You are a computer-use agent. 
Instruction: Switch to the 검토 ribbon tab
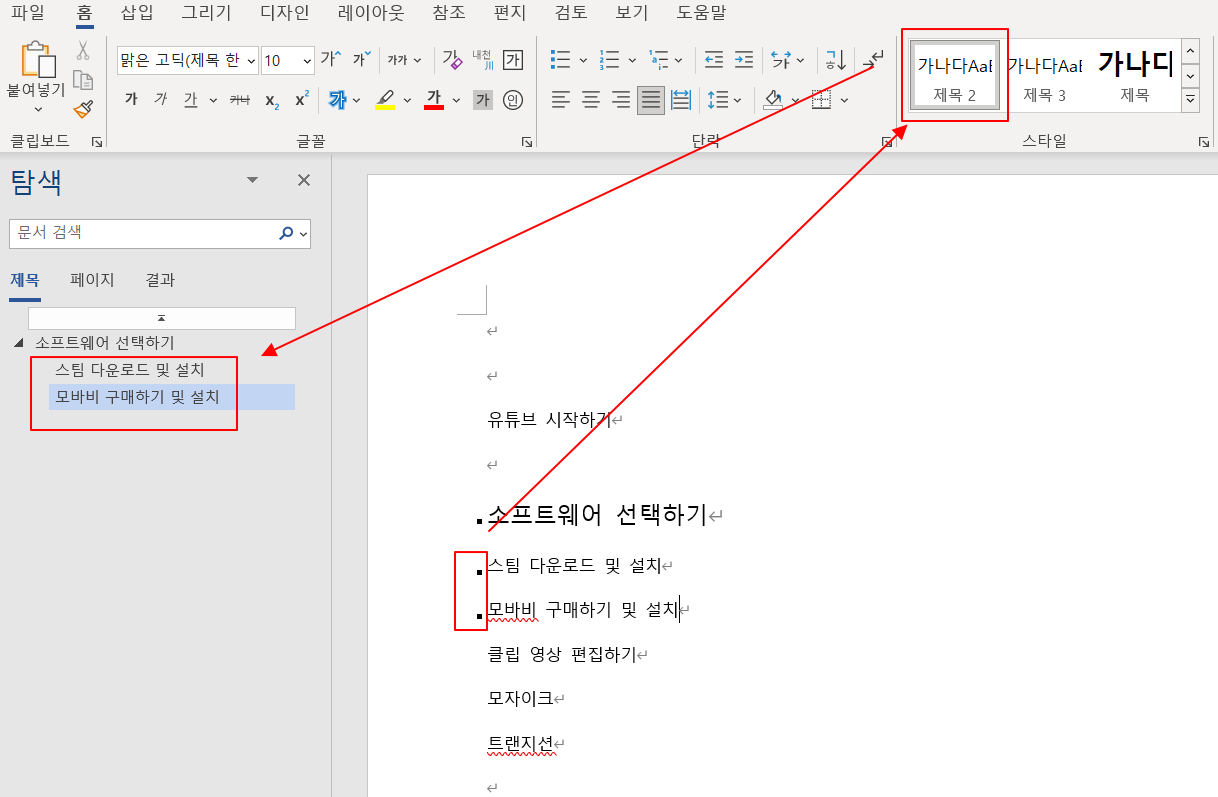tap(570, 13)
